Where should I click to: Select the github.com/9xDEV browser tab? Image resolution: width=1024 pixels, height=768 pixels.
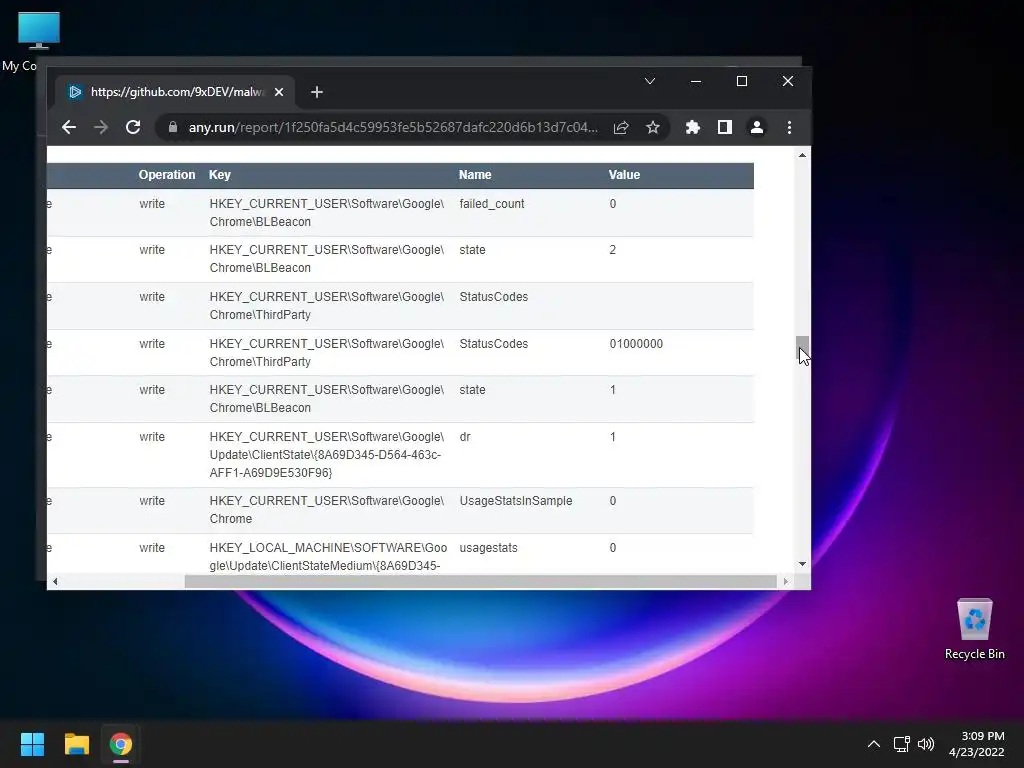tap(174, 92)
